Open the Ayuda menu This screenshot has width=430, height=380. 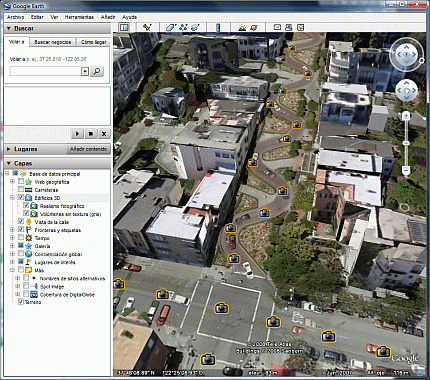point(129,17)
